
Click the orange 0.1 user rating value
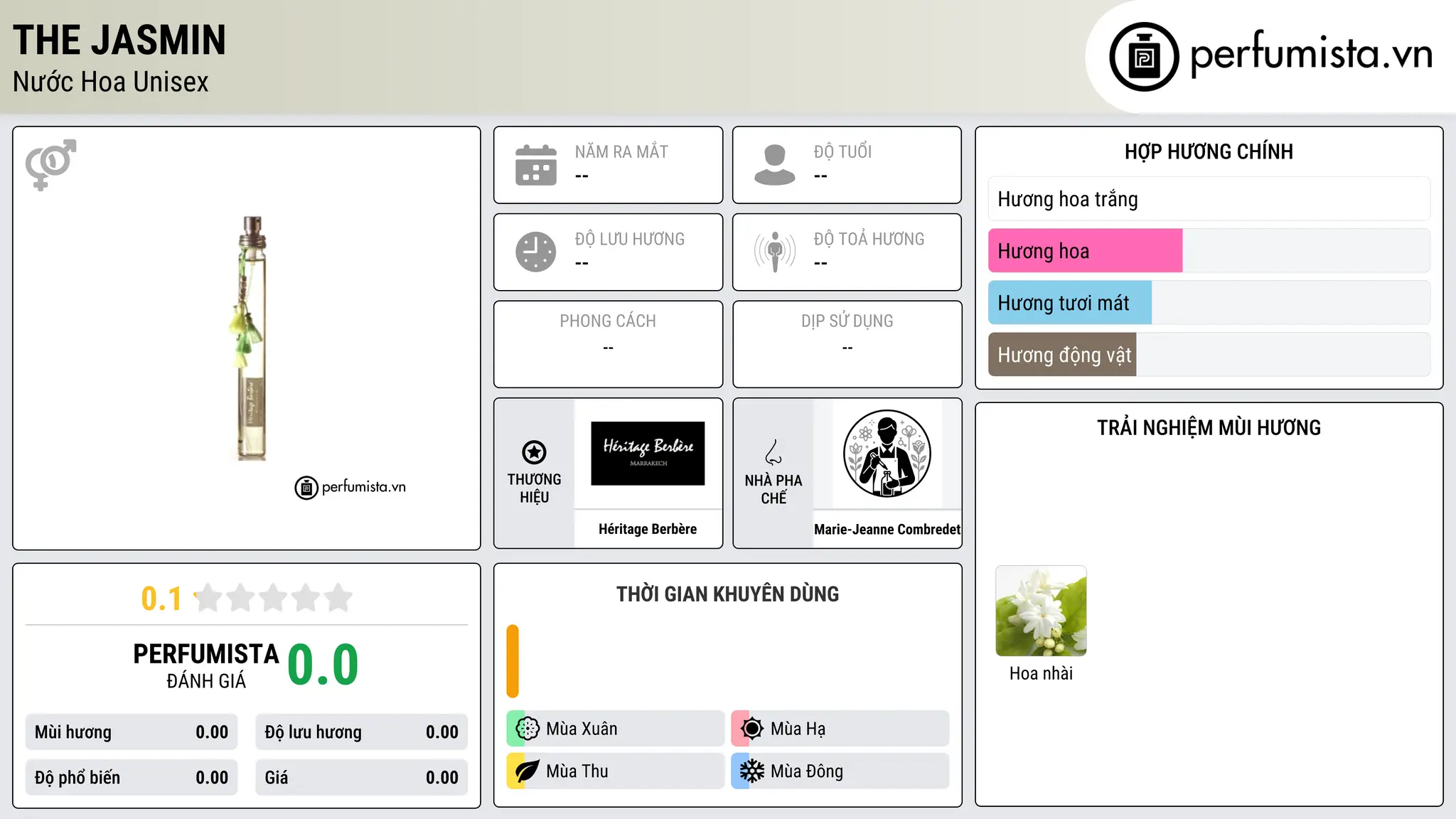pyautogui.click(x=161, y=599)
